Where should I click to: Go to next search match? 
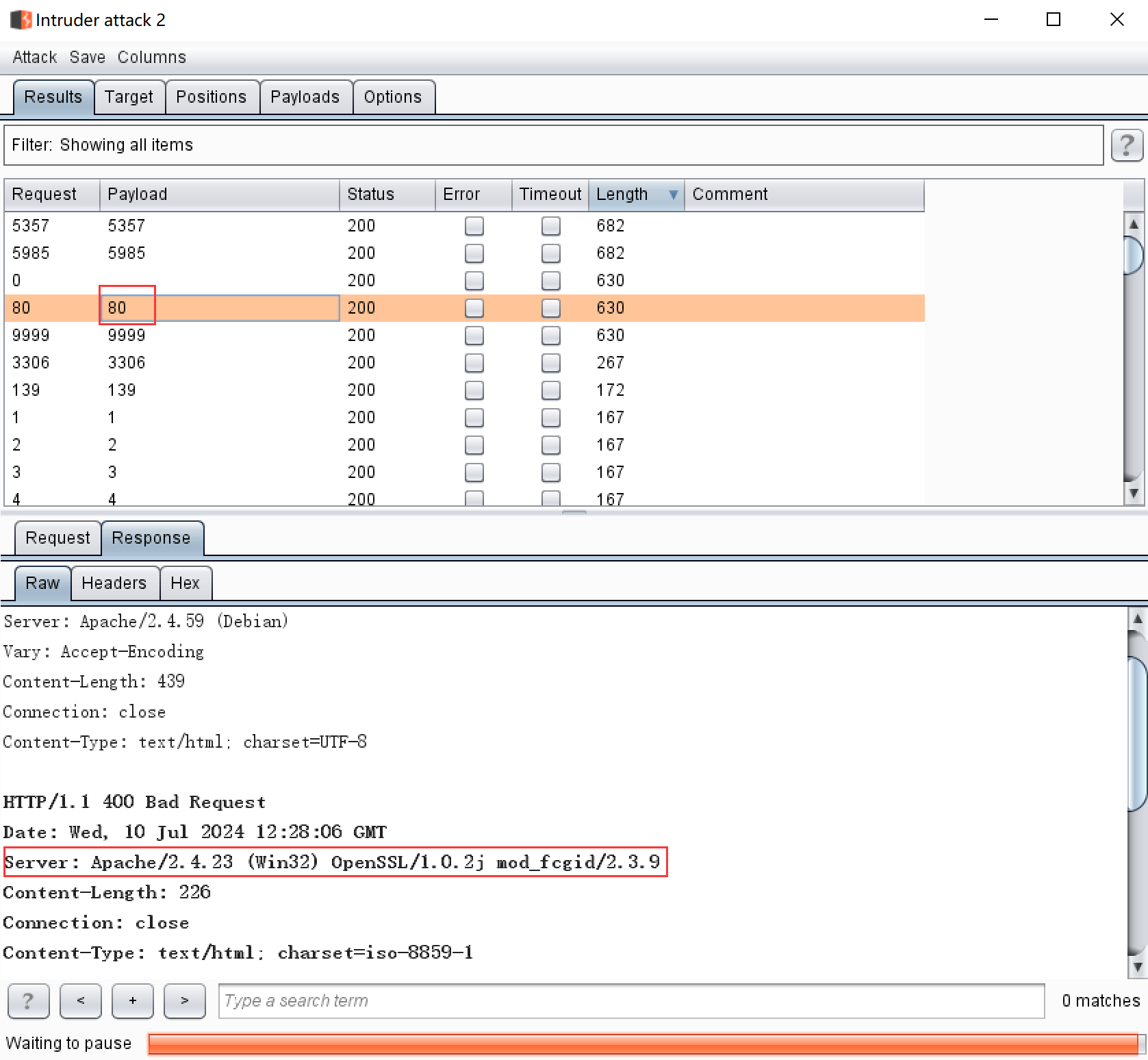(x=185, y=1001)
